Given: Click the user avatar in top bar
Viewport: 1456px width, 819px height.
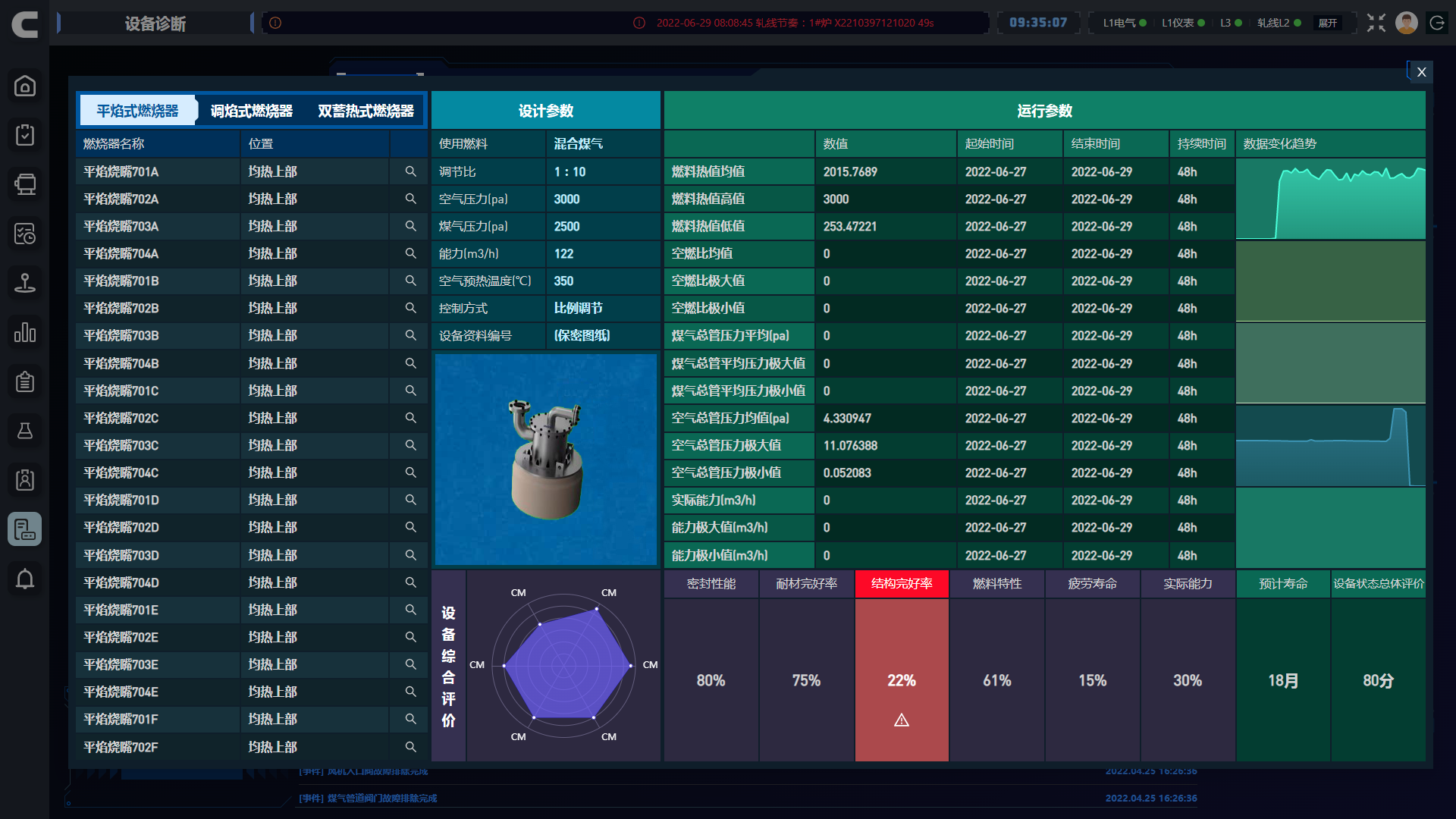Looking at the screenshot, I should [x=1407, y=23].
